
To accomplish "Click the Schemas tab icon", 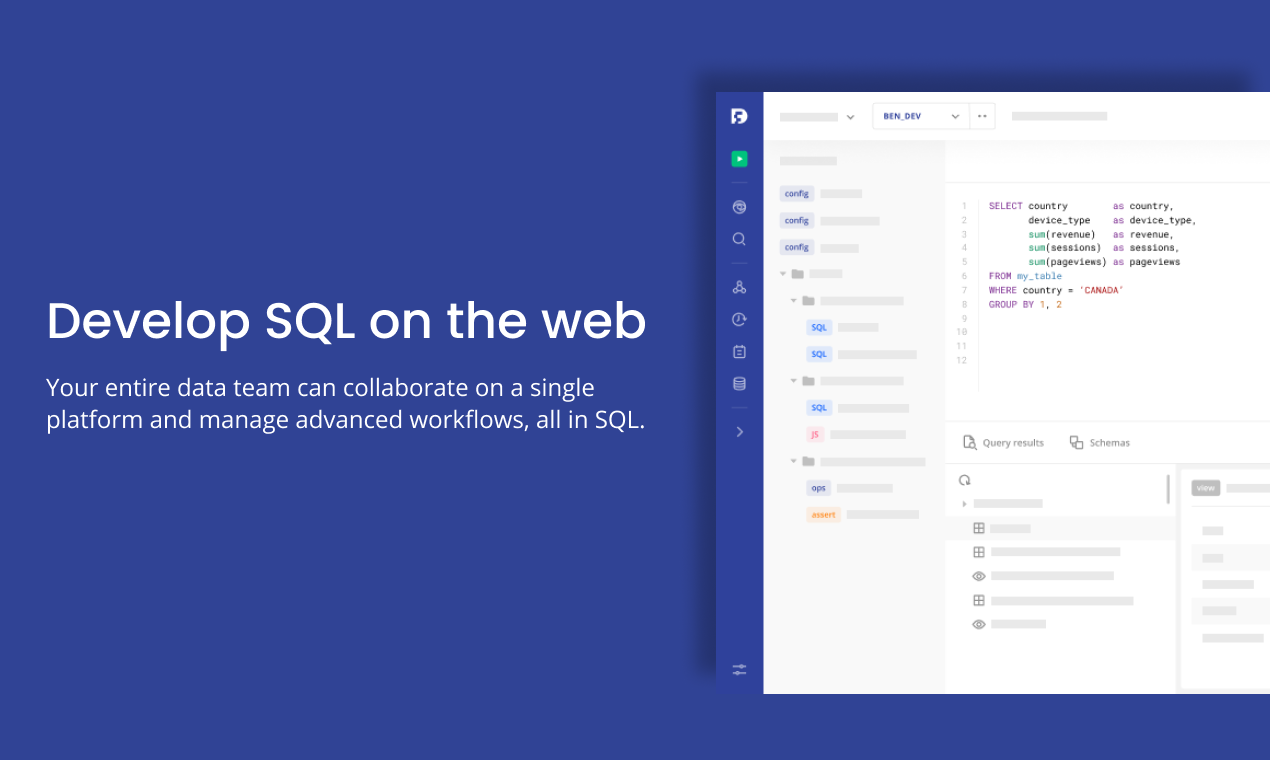I will (1076, 442).
